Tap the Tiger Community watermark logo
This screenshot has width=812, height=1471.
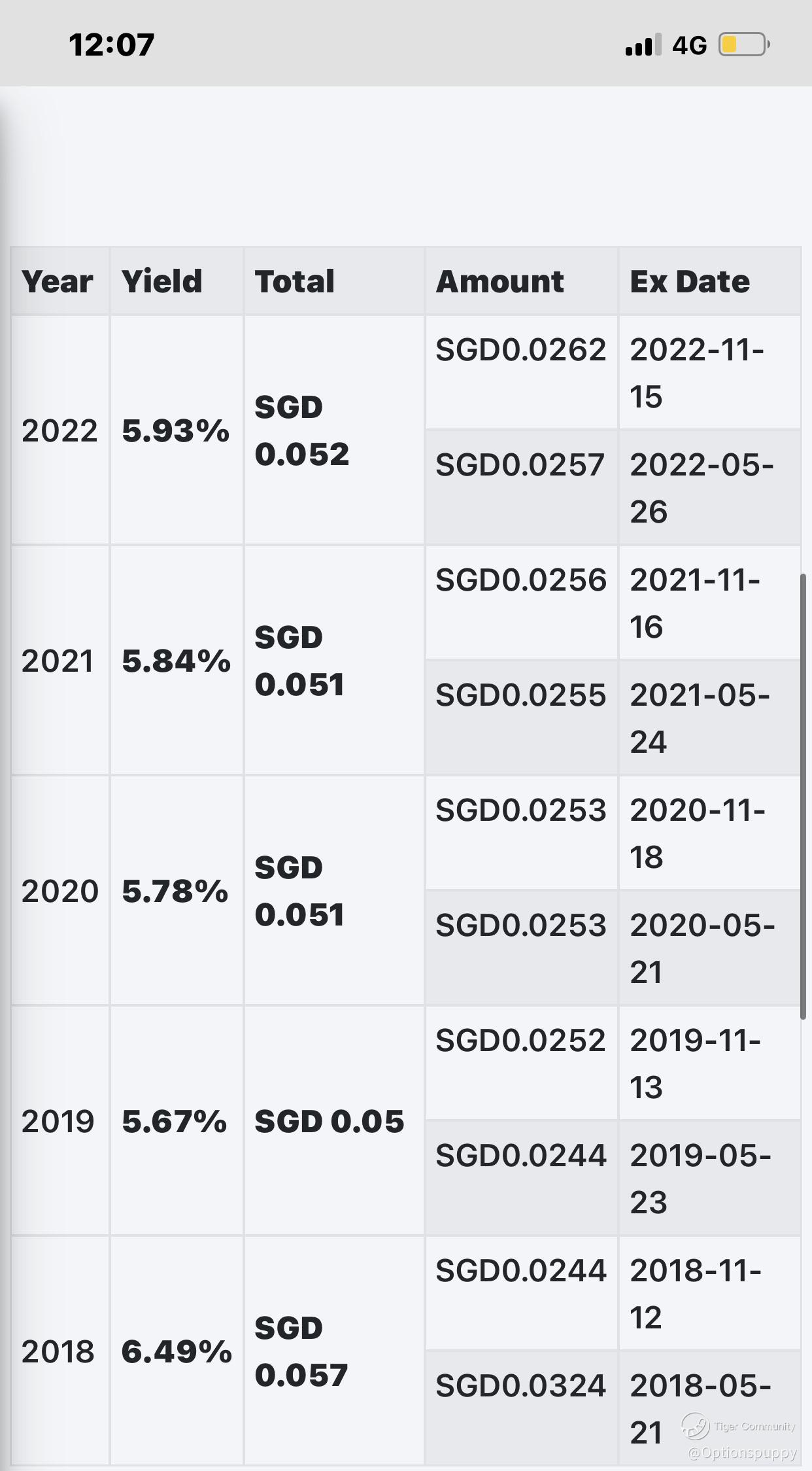696,1425
